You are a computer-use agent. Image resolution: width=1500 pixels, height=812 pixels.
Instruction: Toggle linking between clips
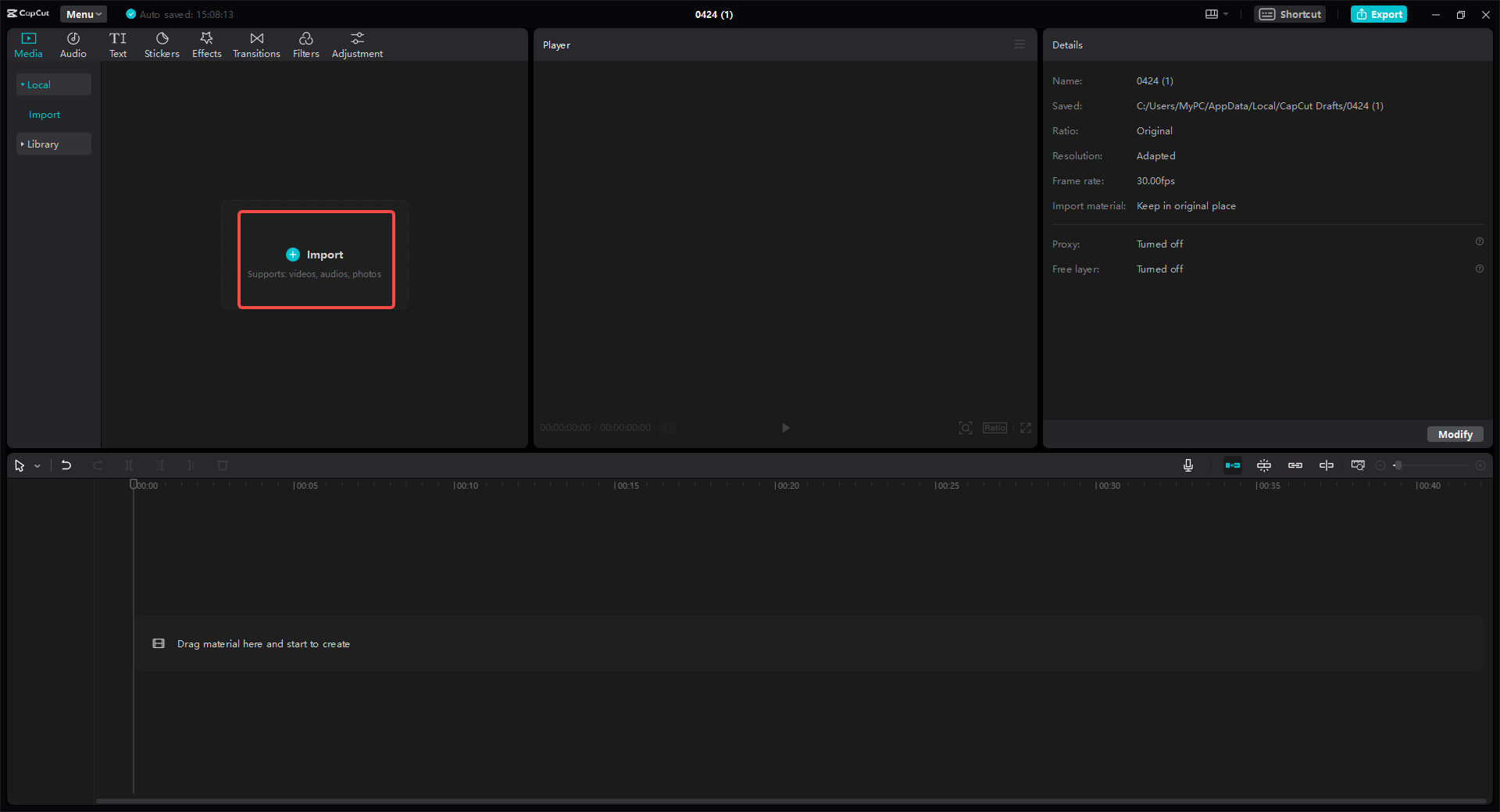[x=1295, y=465]
